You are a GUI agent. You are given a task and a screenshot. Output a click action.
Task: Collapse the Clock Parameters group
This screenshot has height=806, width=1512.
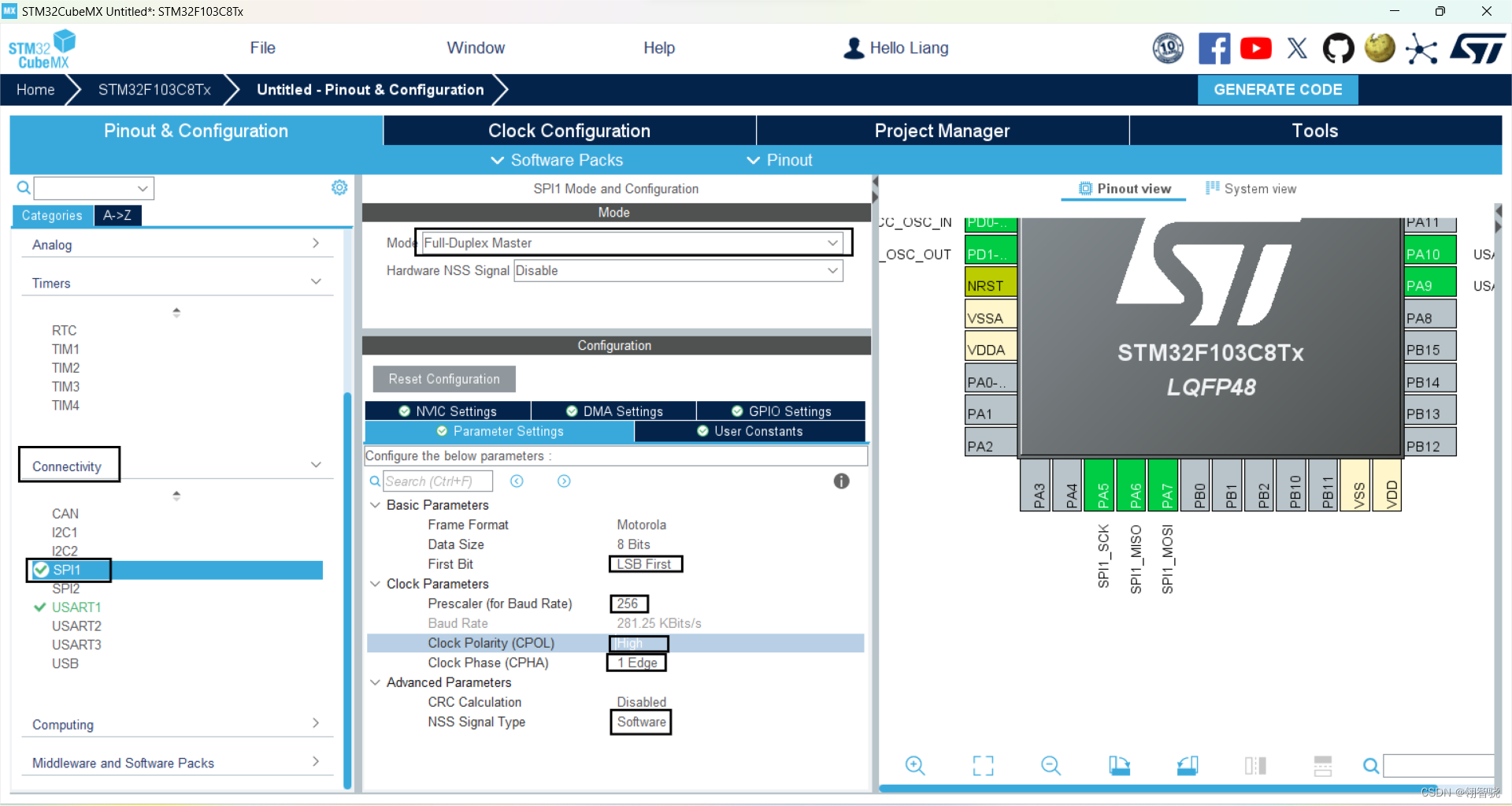click(376, 584)
